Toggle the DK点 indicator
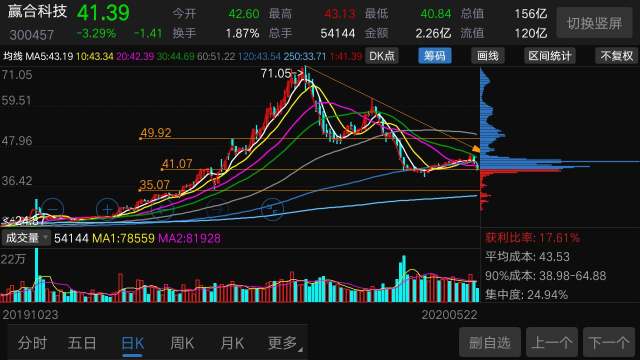 coord(382,56)
